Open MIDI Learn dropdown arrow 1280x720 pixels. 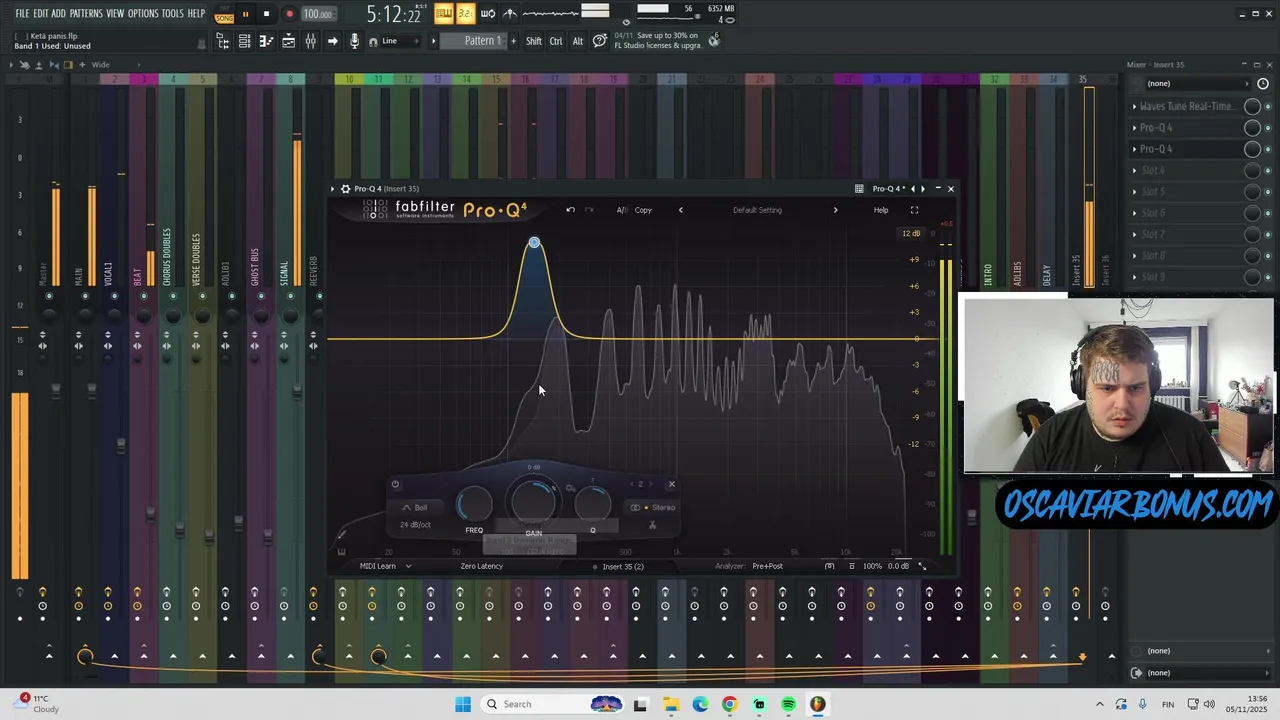pos(408,566)
